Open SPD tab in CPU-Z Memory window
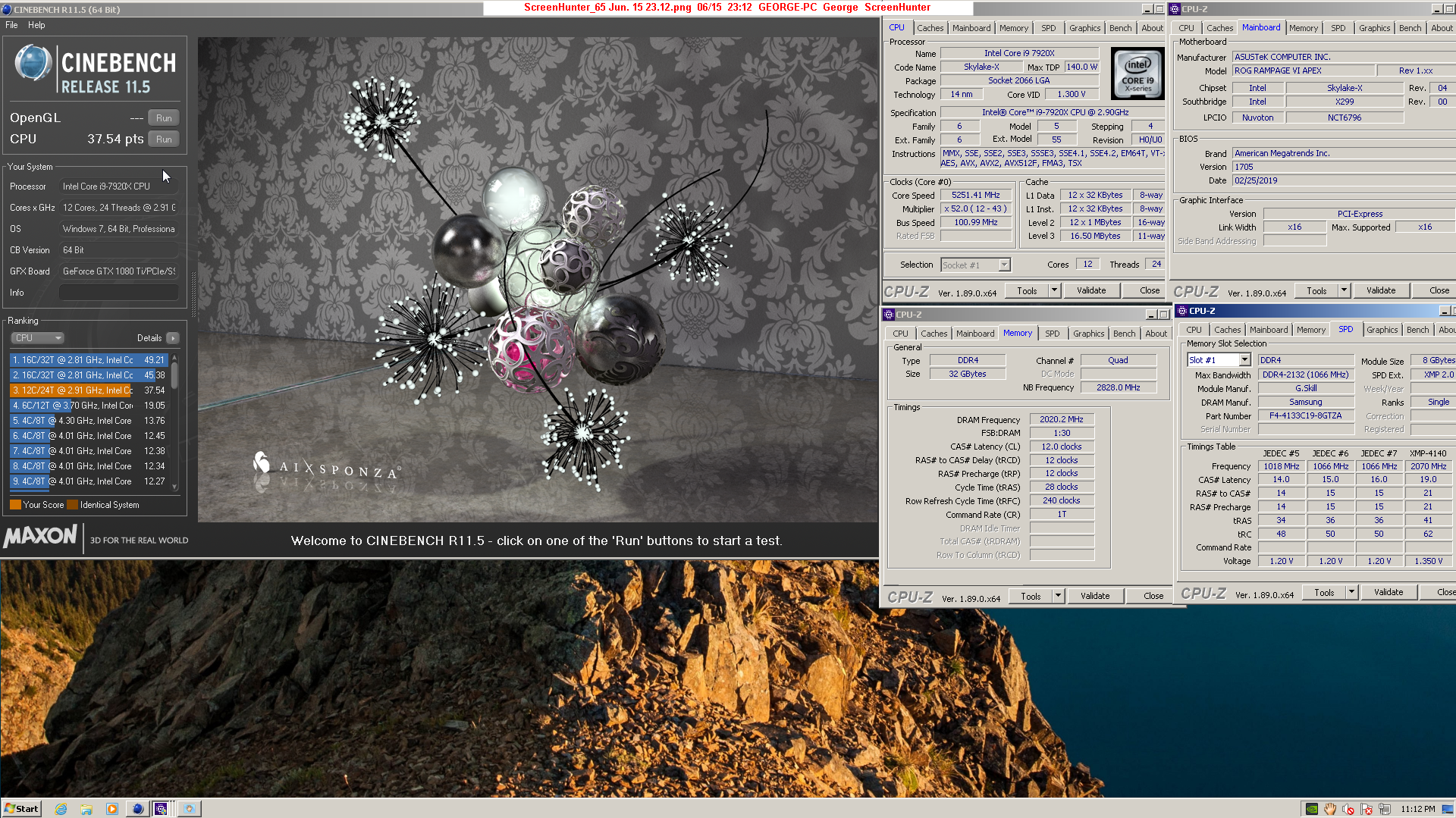Viewport: 1456px width, 818px height. coord(1052,334)
